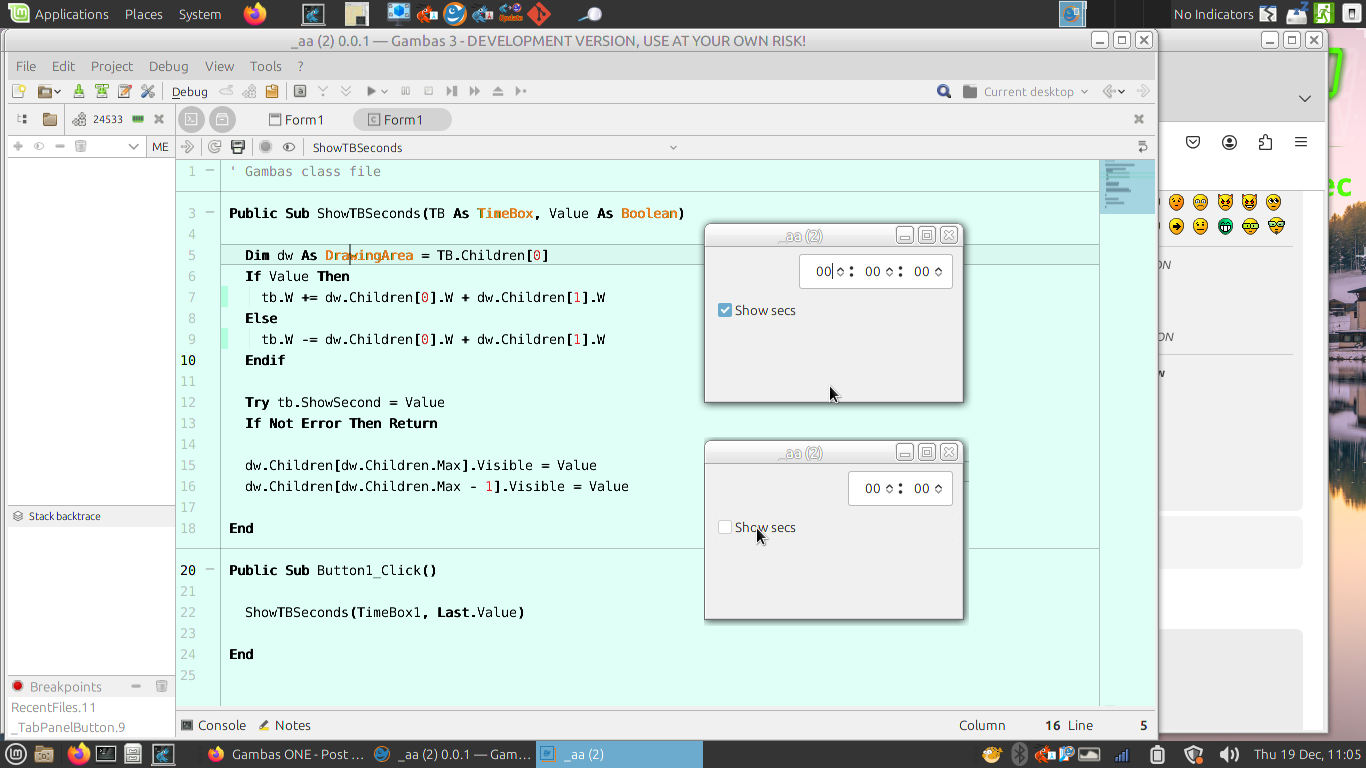1366x768 pixels.
Task: Open the project properties wrench-and-screwdriver icon
Action: (x=148, y=91)
